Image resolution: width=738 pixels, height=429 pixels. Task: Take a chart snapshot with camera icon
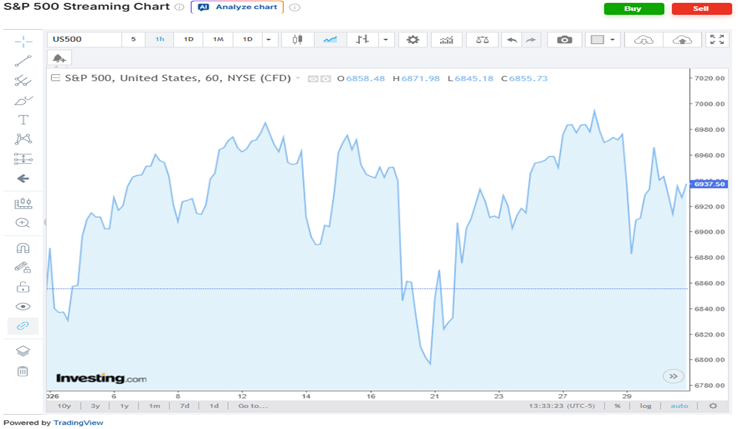[565, 40]
